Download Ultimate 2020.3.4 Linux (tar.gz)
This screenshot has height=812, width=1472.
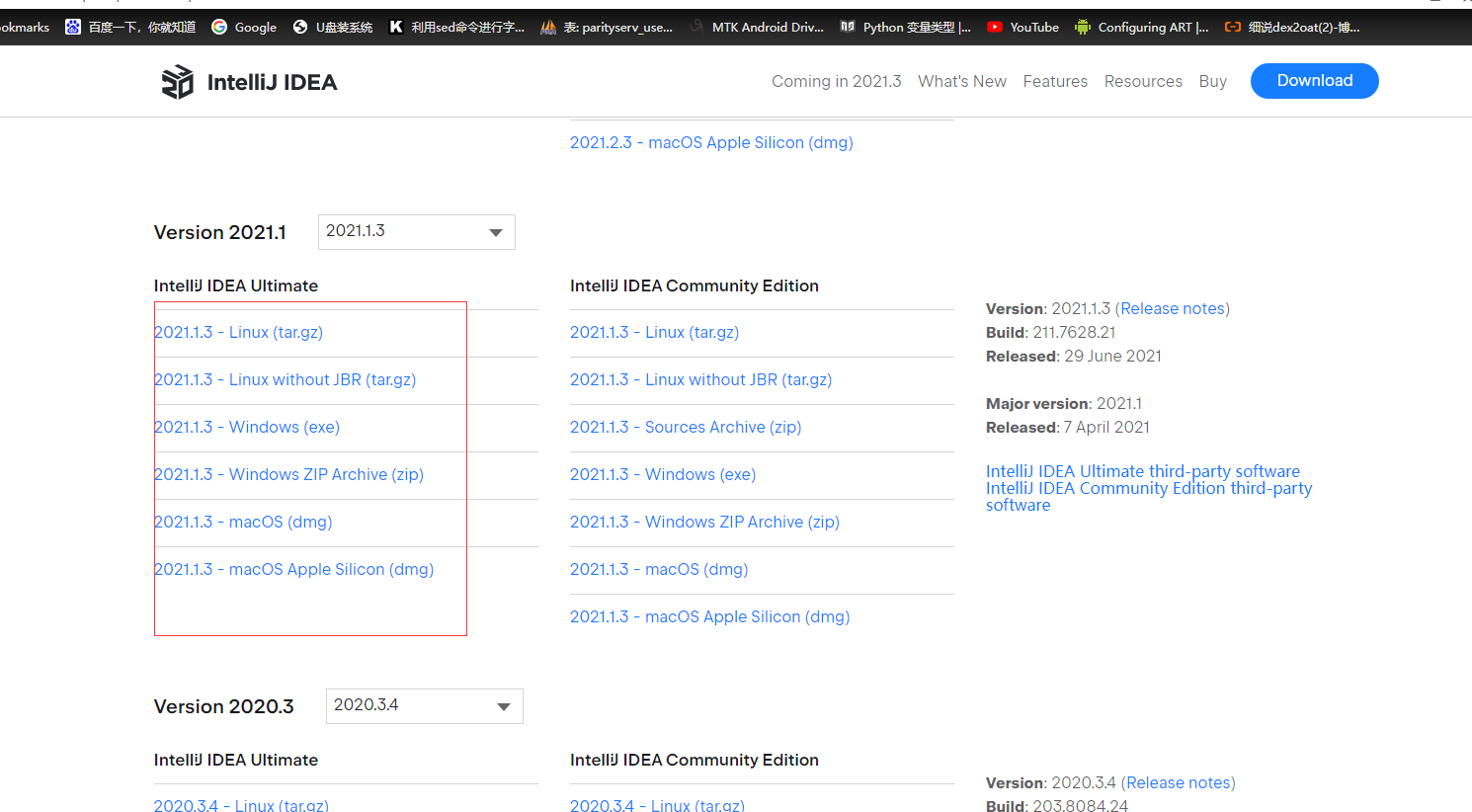(x=241, y=806)
